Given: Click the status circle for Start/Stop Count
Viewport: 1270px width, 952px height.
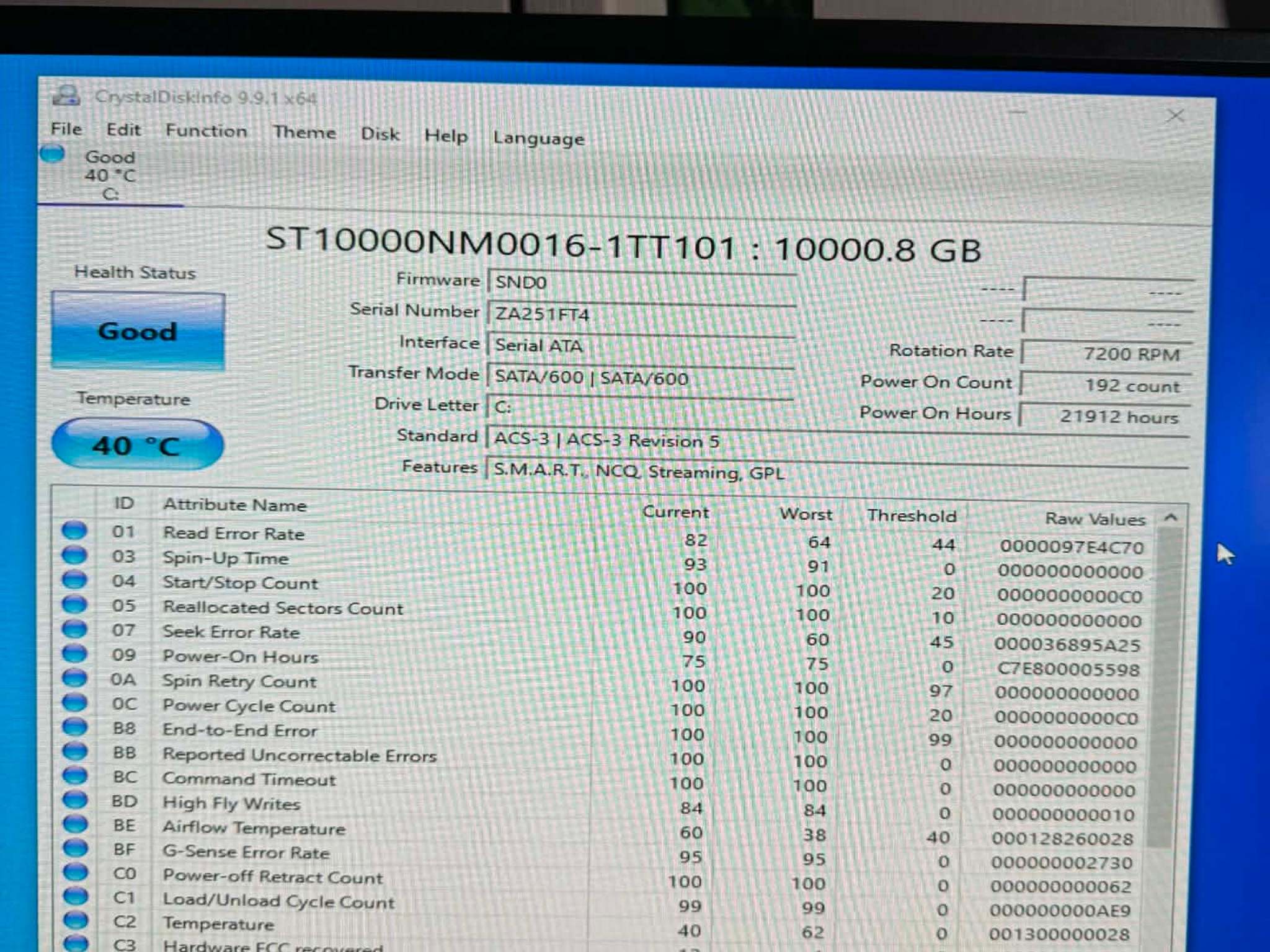Looking at the screenshot, I should 74,580.
